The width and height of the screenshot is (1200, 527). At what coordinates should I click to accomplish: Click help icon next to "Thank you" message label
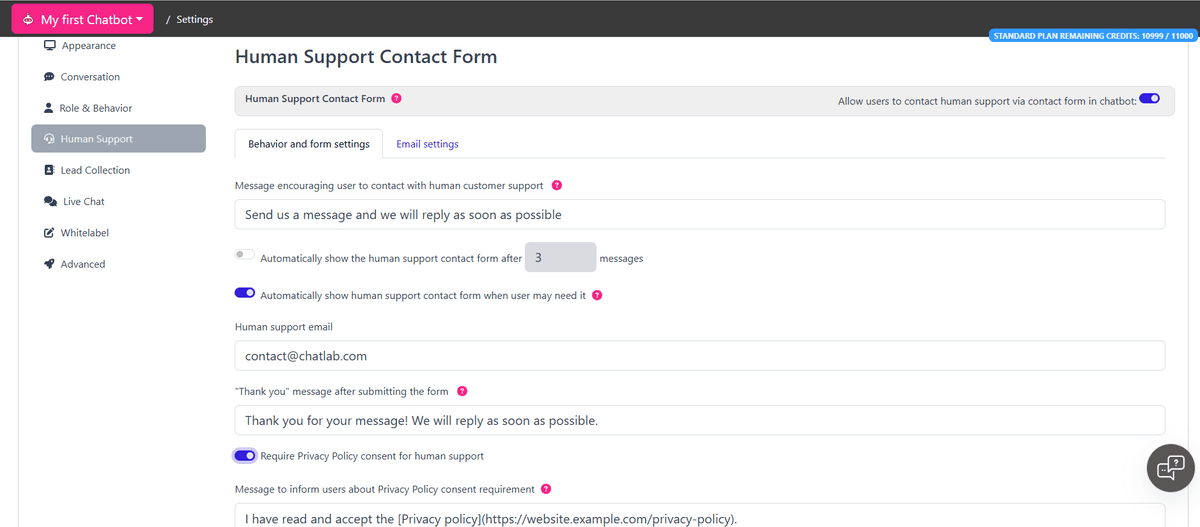(462, 391)
